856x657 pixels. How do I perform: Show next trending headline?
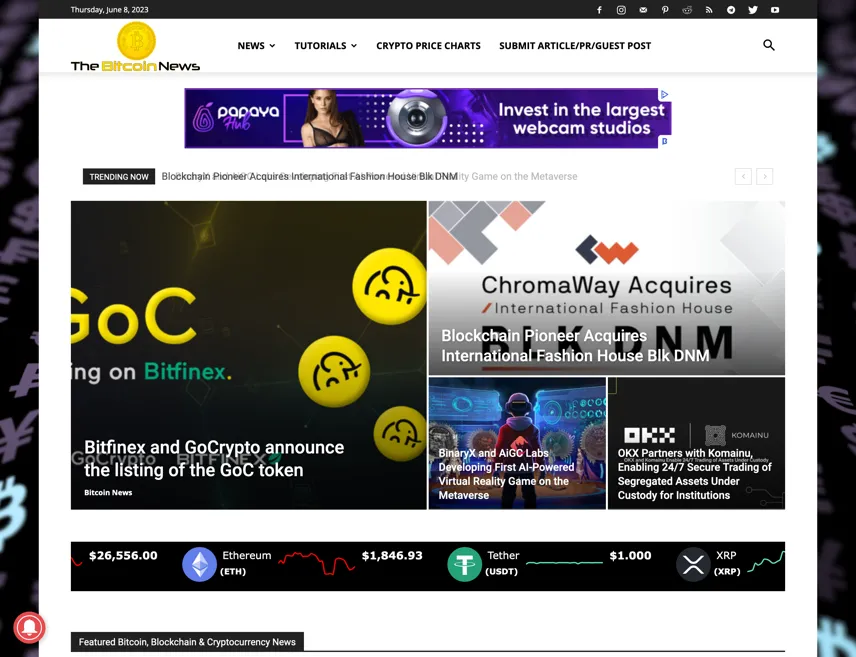765,176
